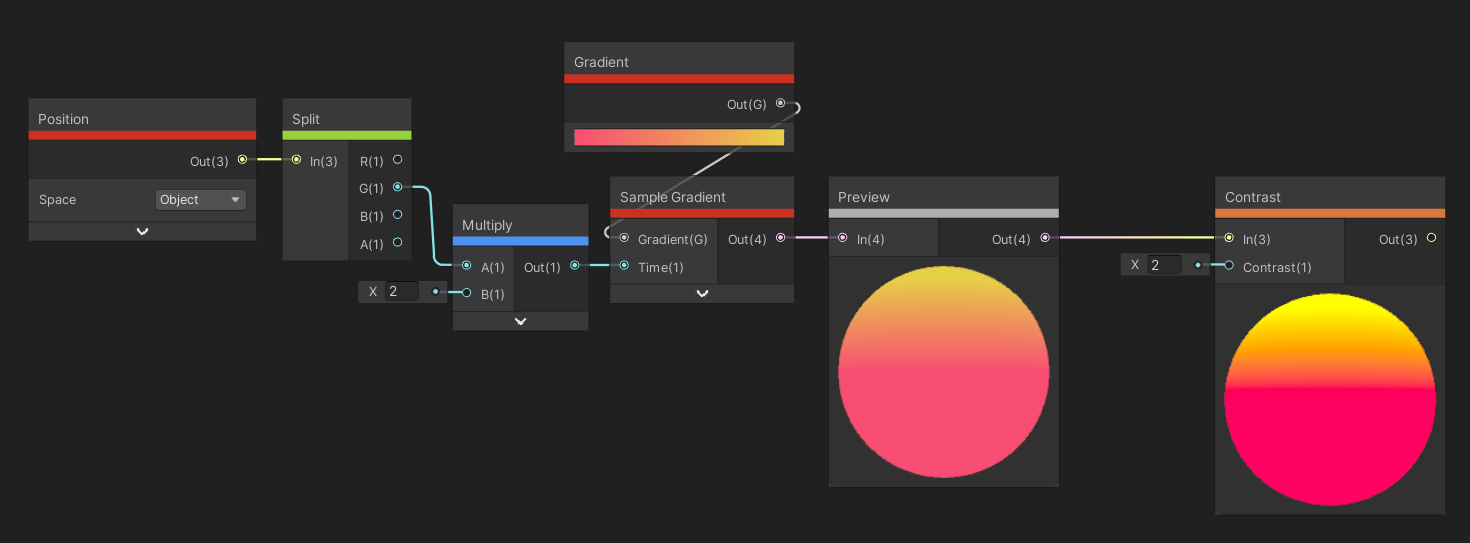Click the Sample Gradient Out(4) port
The width and height of the screenshot is (1470, 543).
click(780, 238)
